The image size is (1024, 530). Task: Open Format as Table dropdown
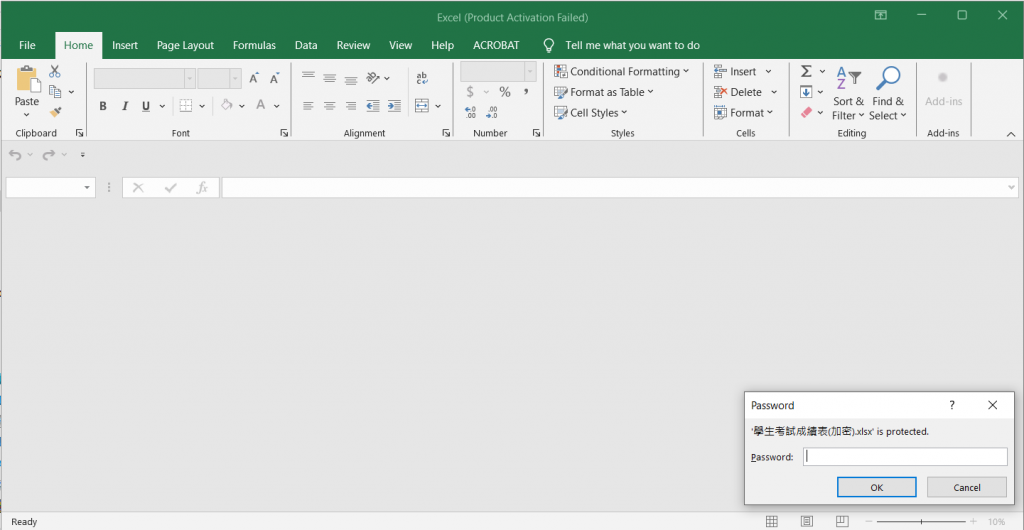[x=603, y=92]
